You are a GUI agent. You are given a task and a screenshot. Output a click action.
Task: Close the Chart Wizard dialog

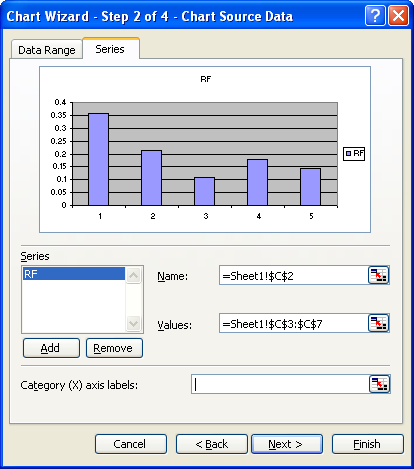pyautogui.click(x=398, y=16)
